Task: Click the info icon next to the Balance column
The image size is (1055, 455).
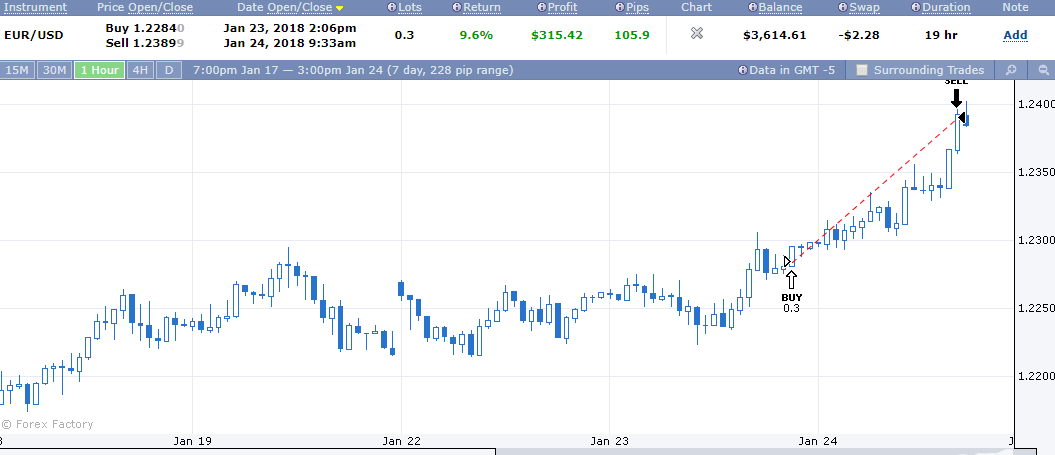Action: 754,7
